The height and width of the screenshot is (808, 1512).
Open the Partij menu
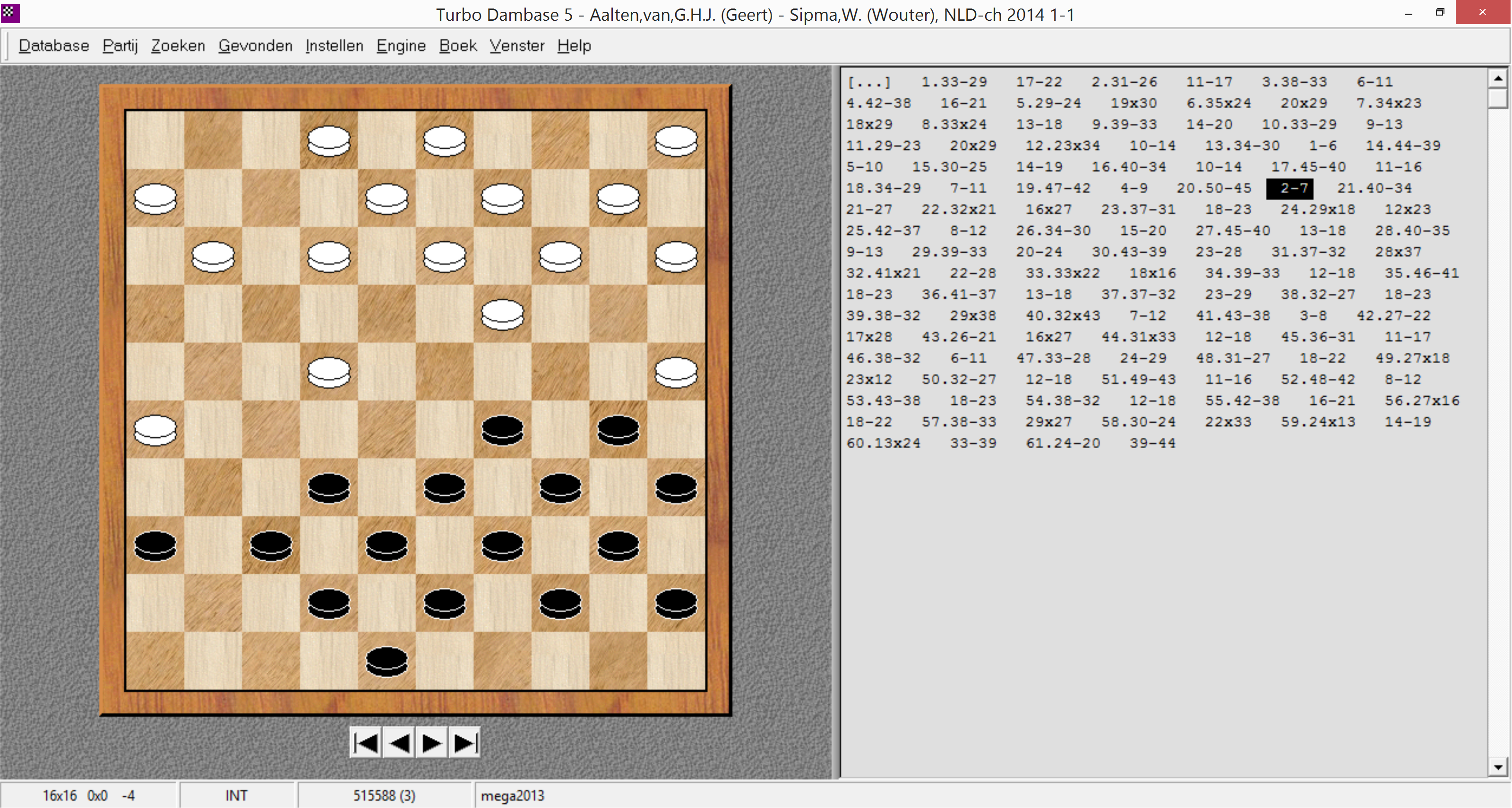(120, 46)
